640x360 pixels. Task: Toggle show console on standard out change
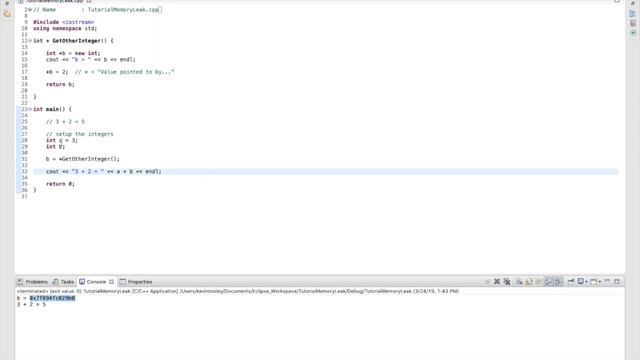pyautogui.click(x=548, y=282)
